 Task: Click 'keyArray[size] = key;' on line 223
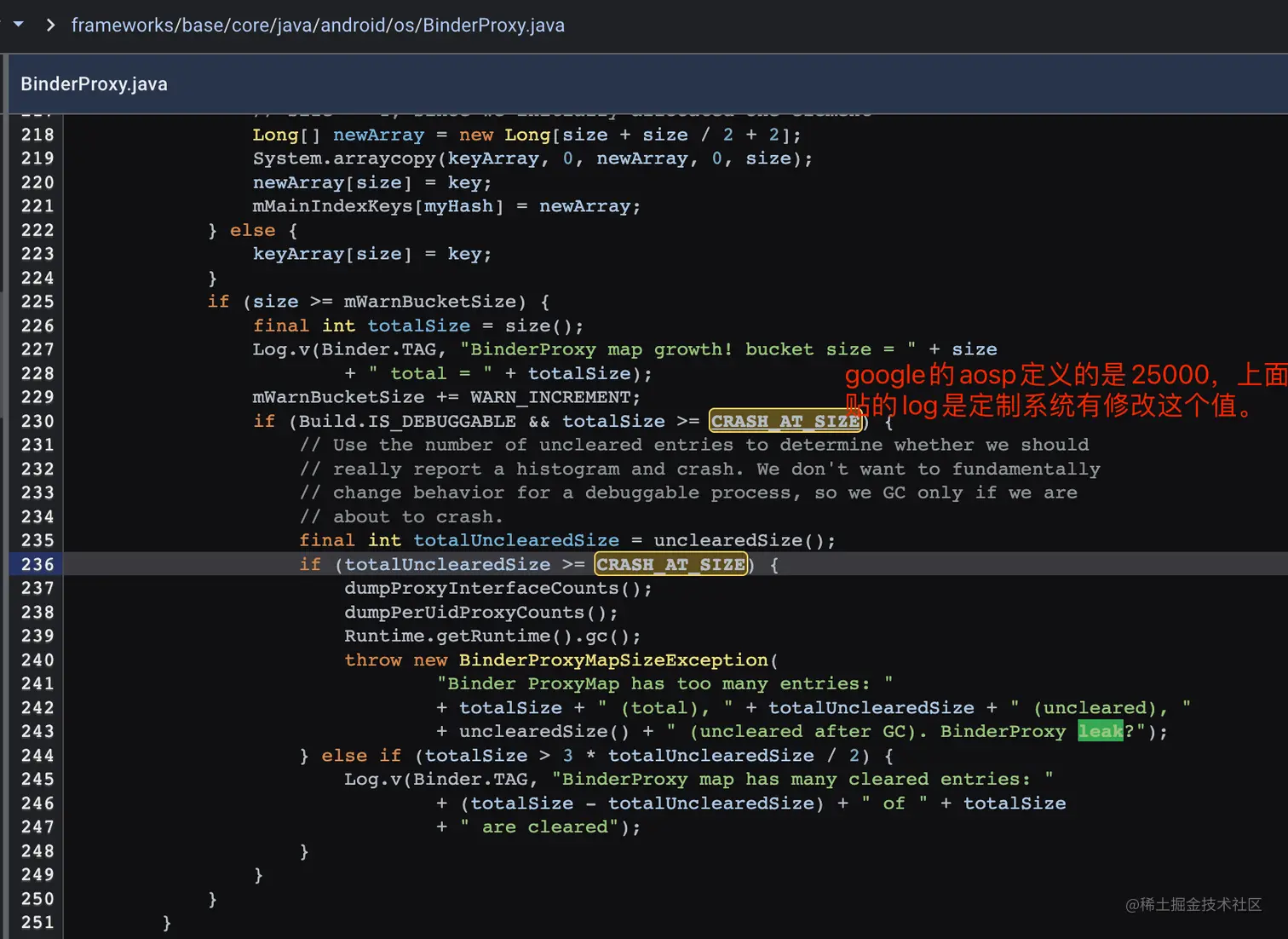pos(372,254)
